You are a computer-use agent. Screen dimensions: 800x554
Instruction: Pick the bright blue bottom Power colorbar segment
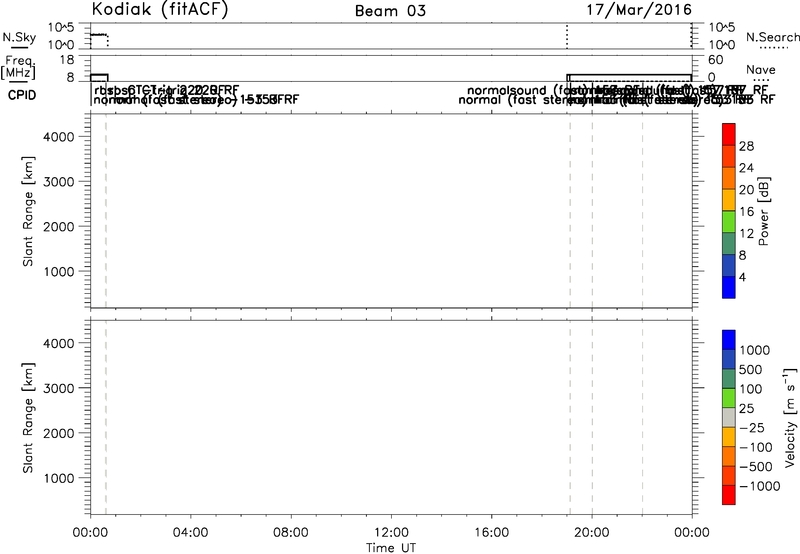coord(729,287)
